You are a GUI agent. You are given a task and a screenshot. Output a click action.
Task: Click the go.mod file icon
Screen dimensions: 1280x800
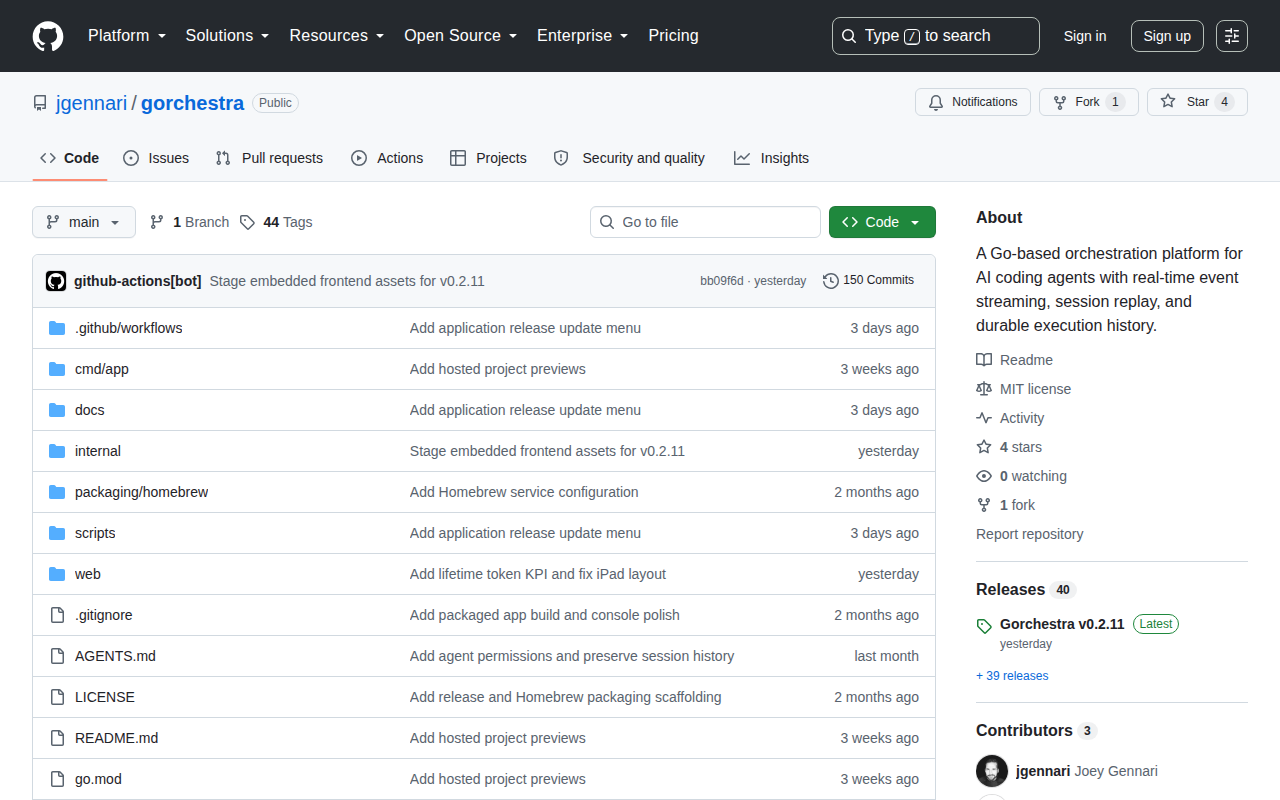[x=57, y=779]
